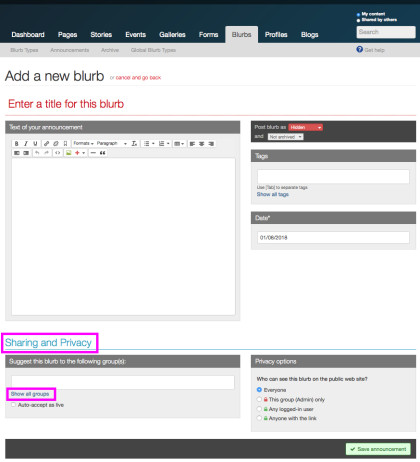Toggle bold formatting in the editor
Screen dimensions: 420x462
(16, 144)
